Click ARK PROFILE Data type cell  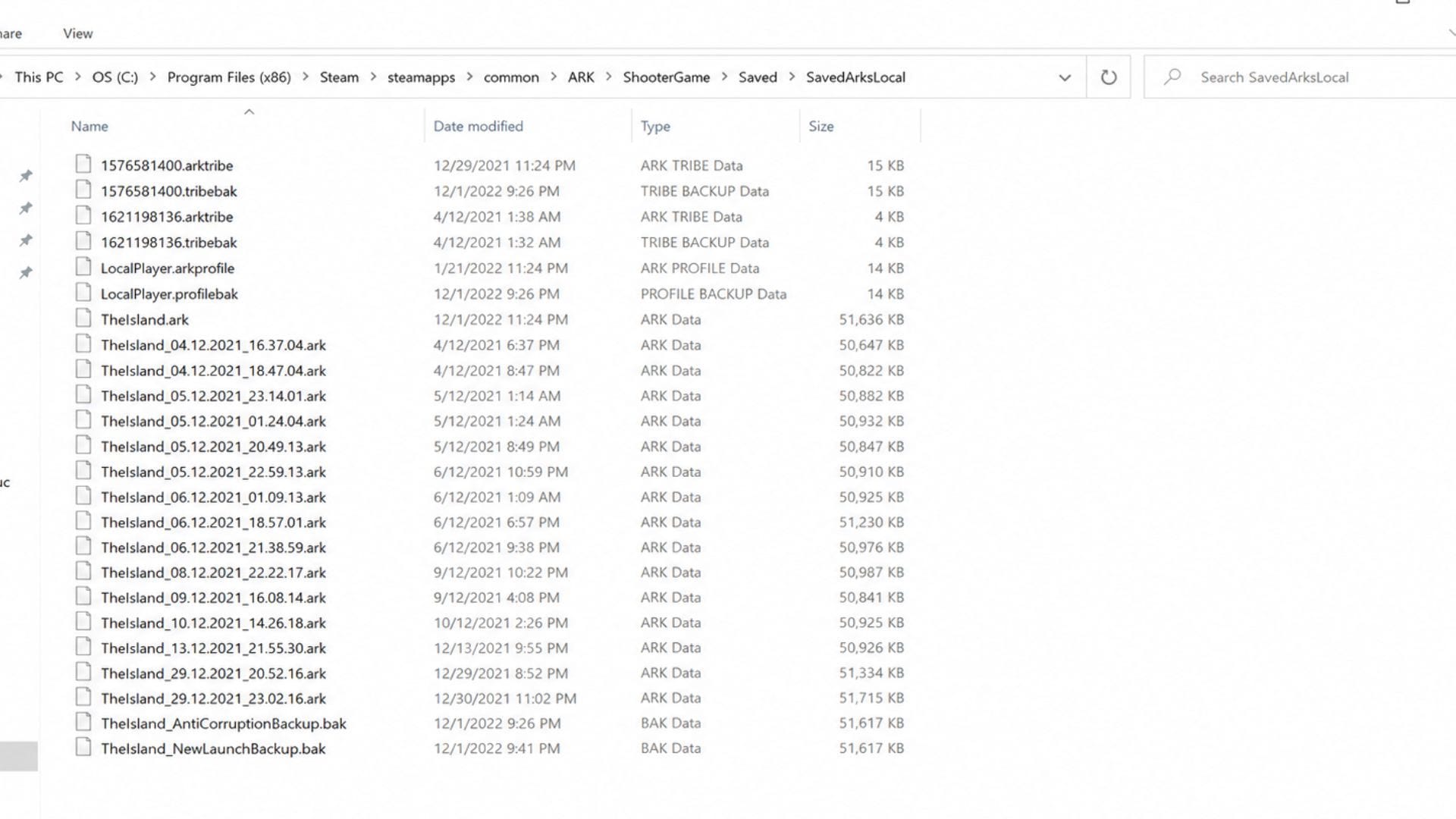point(700,268)
